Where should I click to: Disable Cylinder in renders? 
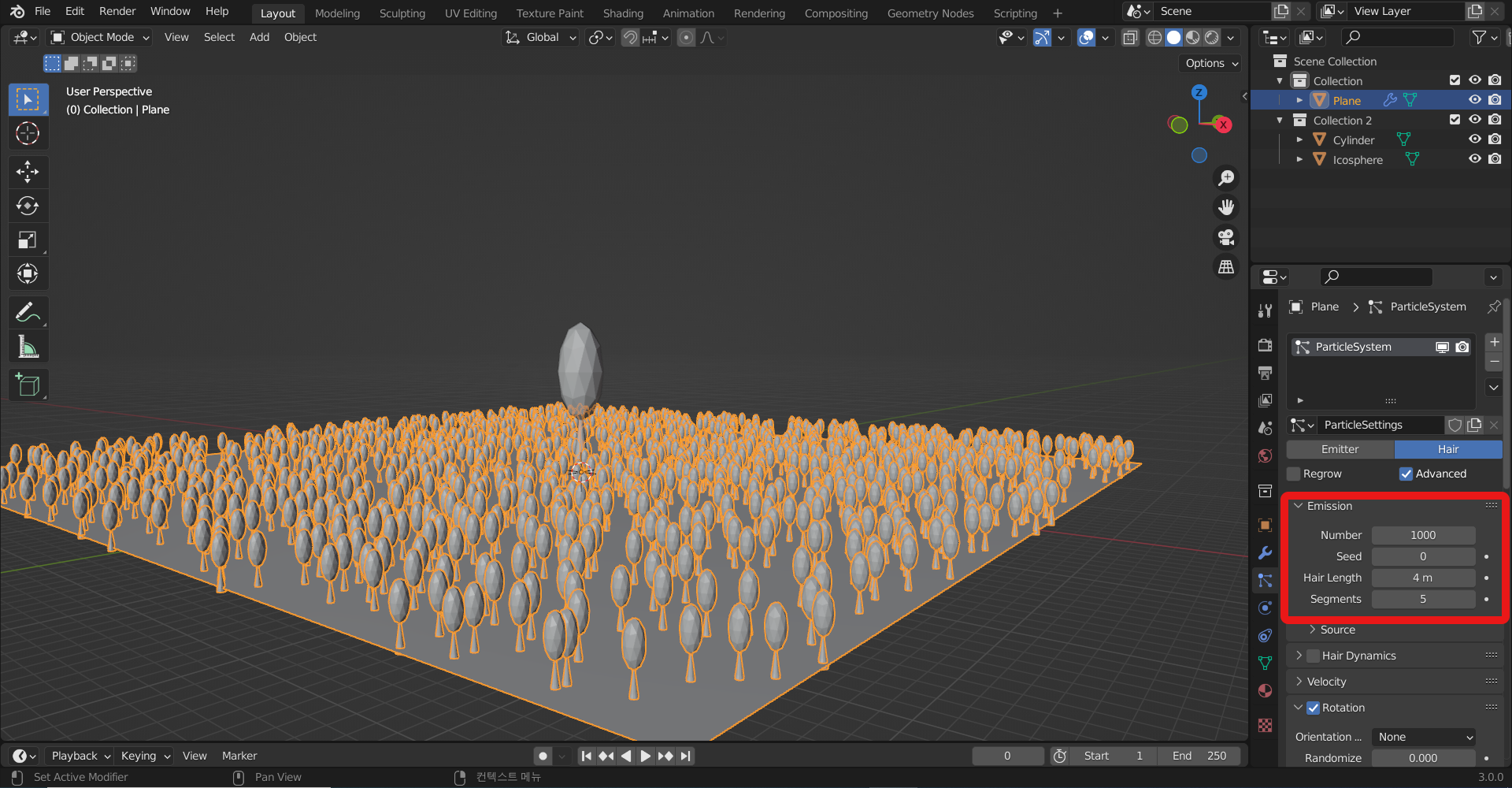pyautogui.click(x=1495, y=139)
